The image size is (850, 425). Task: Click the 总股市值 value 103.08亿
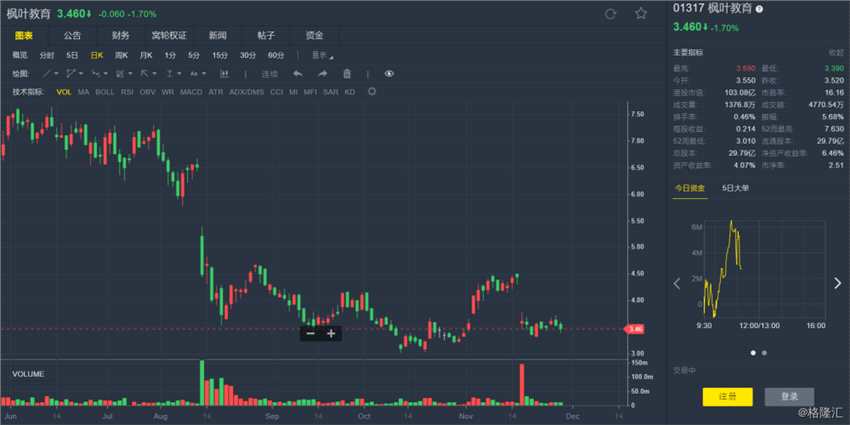pyautogui.click(x=742, y=93)
